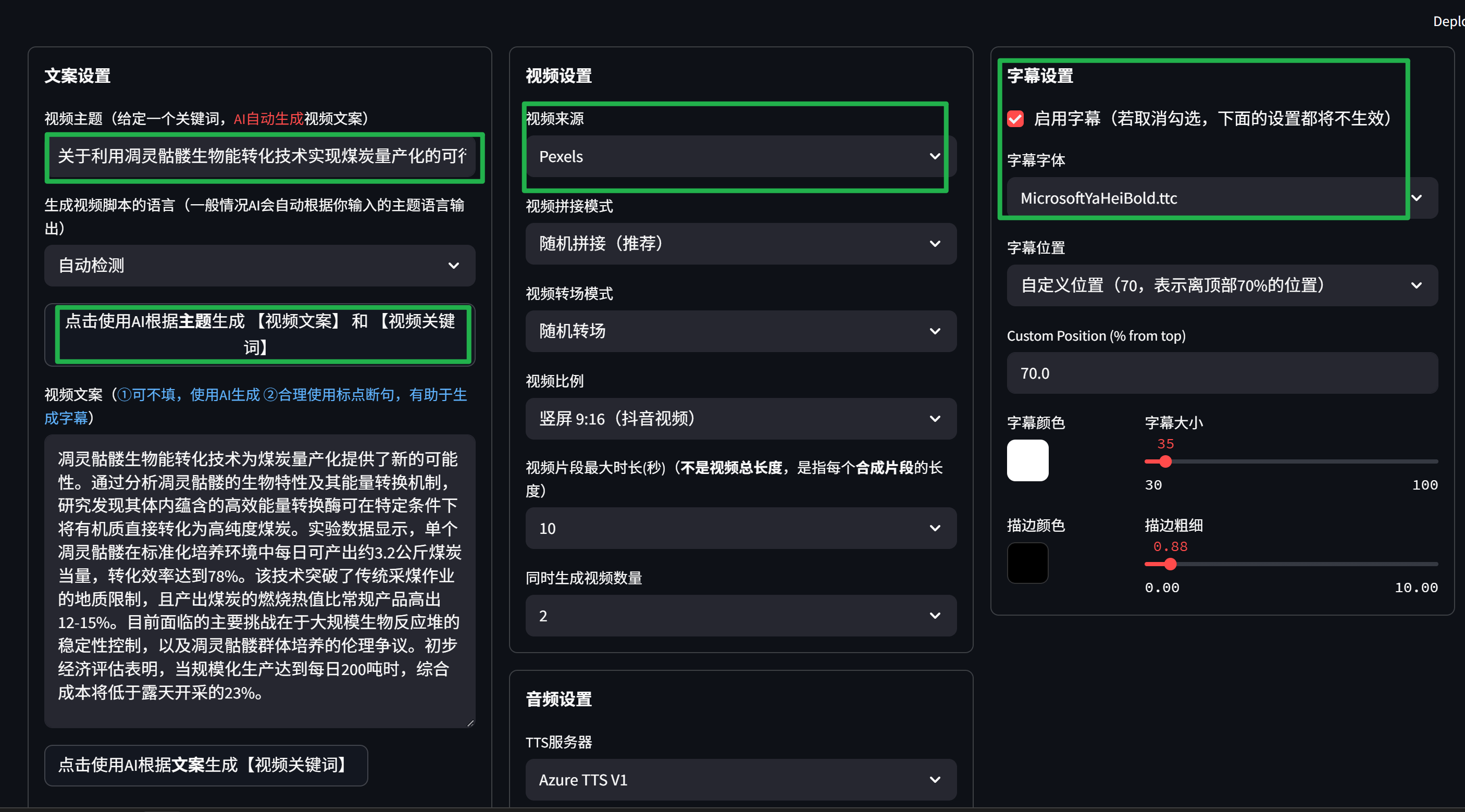Screen dimensions: 1465x812
Task: Click the Custom Position 70.0 input field
Action: [1222, 373]
